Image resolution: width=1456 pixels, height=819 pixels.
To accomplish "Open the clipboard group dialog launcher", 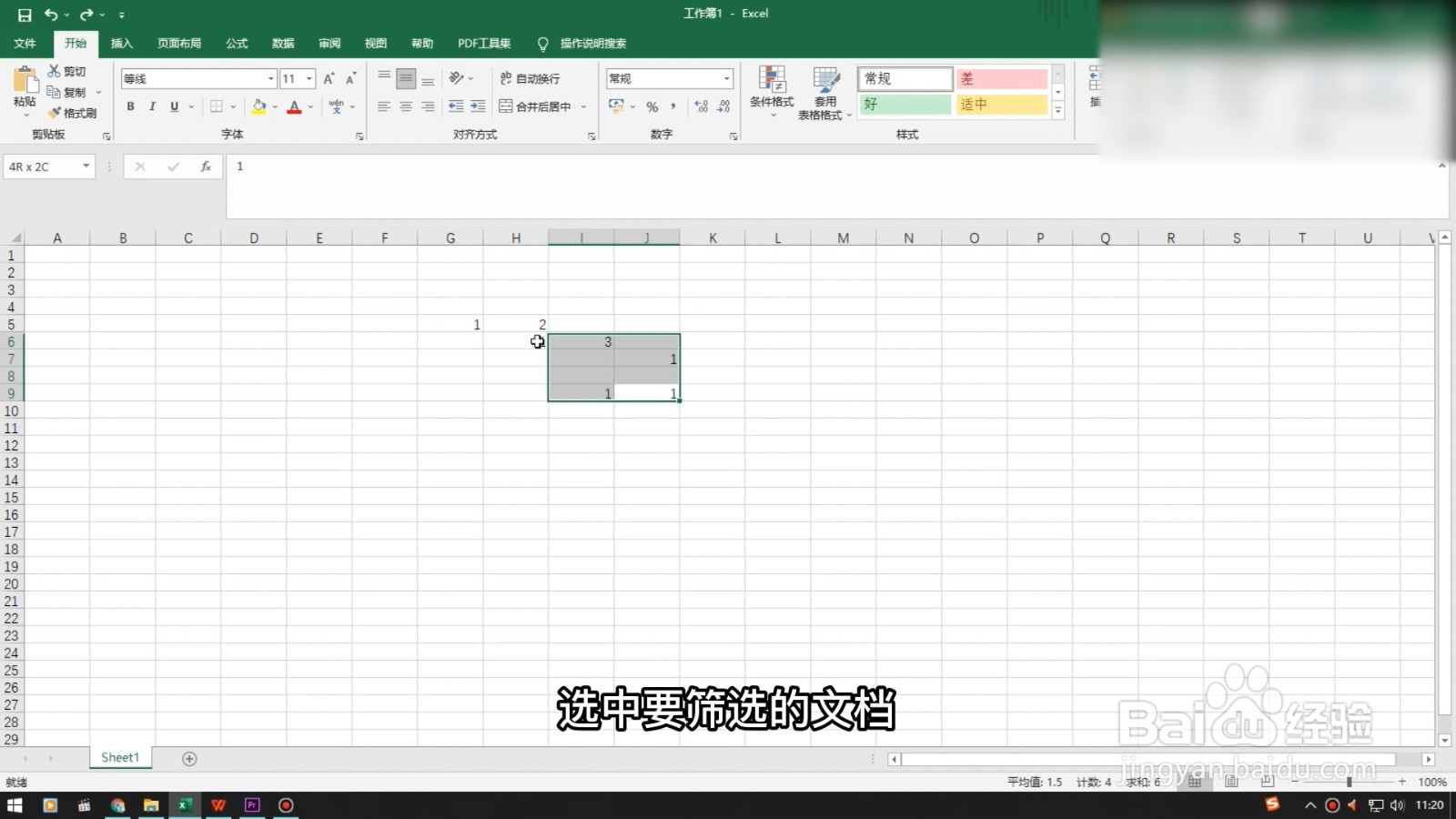I will click(106, 136).
